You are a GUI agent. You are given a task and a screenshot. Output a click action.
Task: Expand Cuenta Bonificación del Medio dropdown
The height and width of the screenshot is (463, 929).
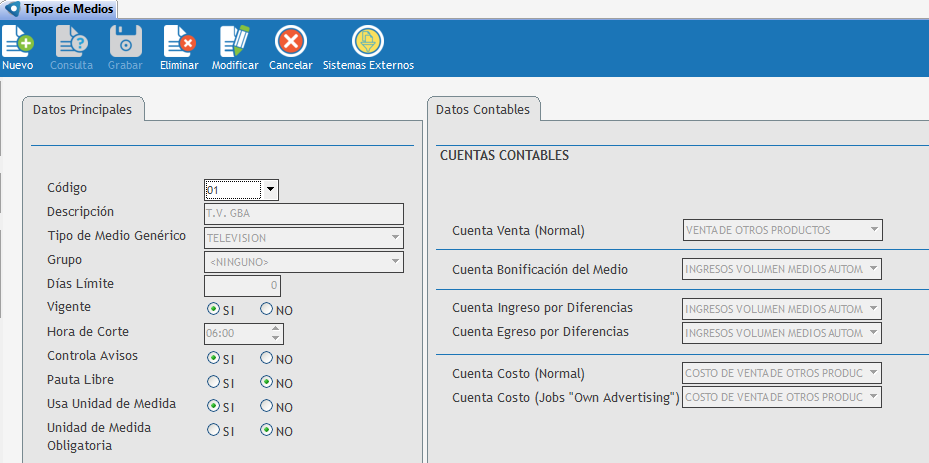875,269
